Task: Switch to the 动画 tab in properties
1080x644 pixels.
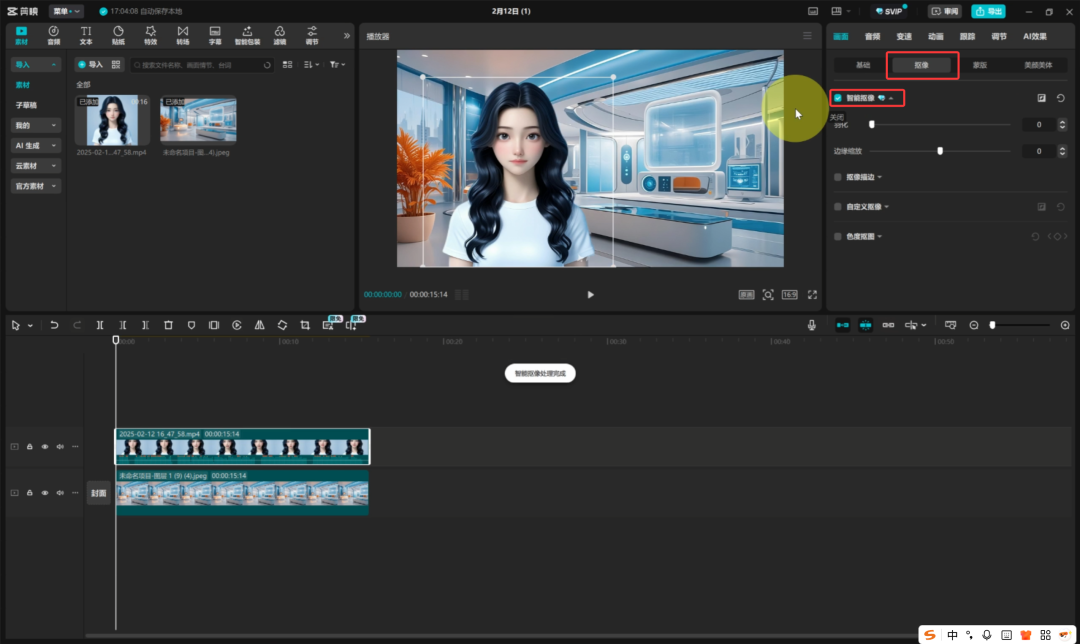Action: coord(935,36)
